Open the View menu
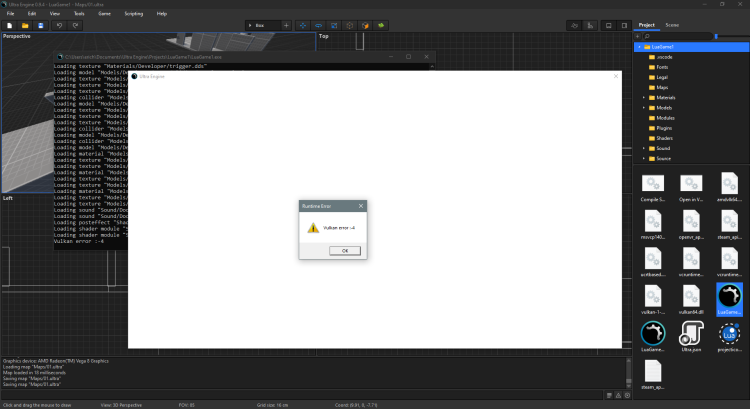 55,14
